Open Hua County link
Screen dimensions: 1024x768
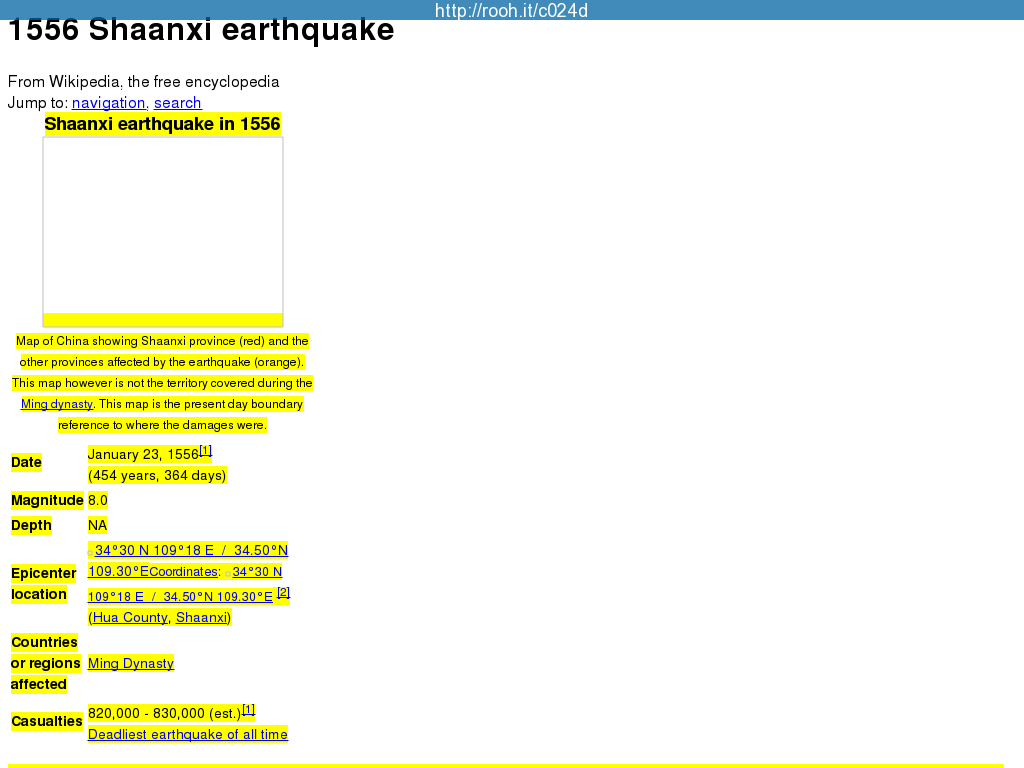coord(130,618)
